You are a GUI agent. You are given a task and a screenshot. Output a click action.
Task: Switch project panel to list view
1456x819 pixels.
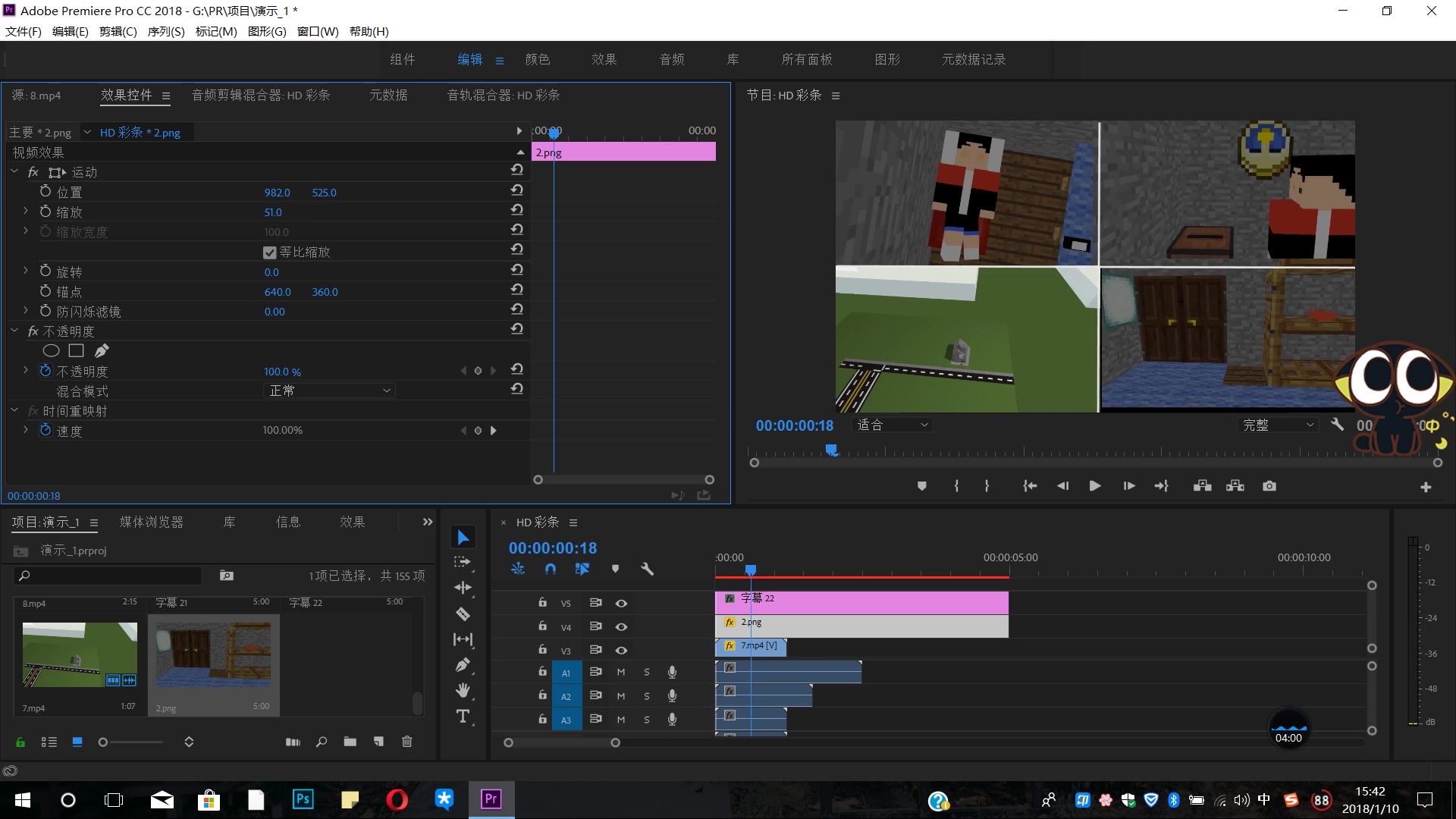49,742
